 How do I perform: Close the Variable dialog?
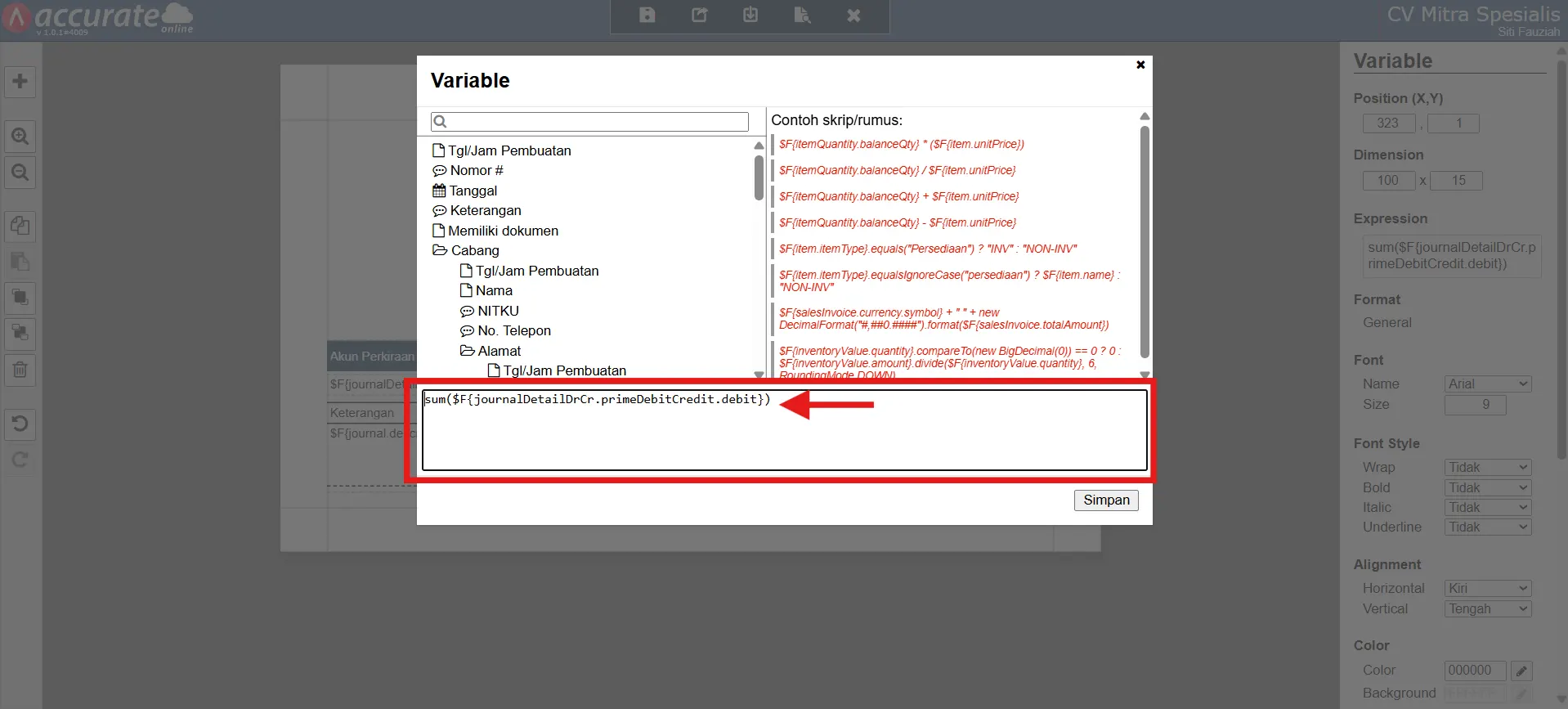tap(1140, 65)
